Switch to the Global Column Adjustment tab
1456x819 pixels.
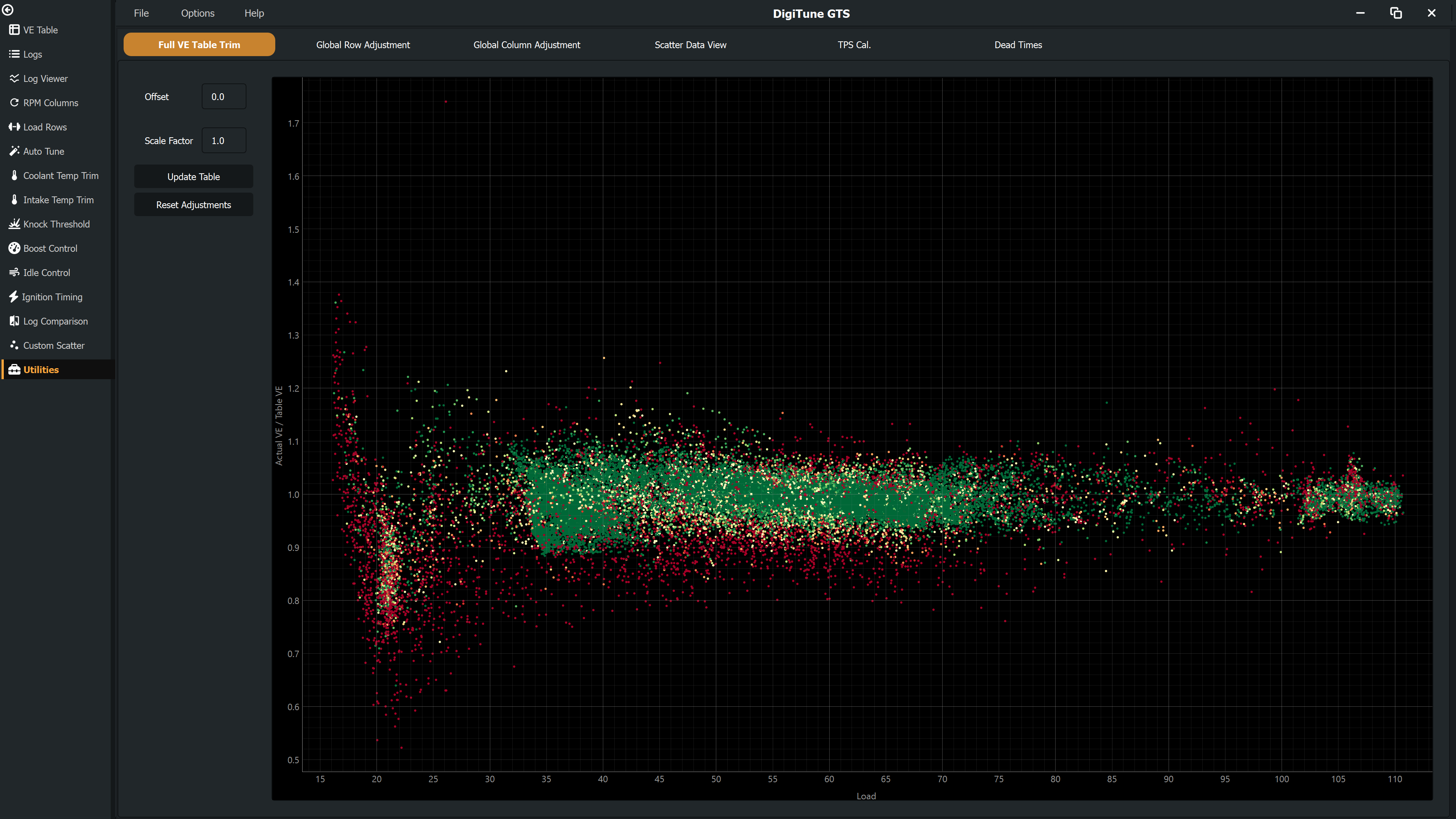click(x=527, y=45)
